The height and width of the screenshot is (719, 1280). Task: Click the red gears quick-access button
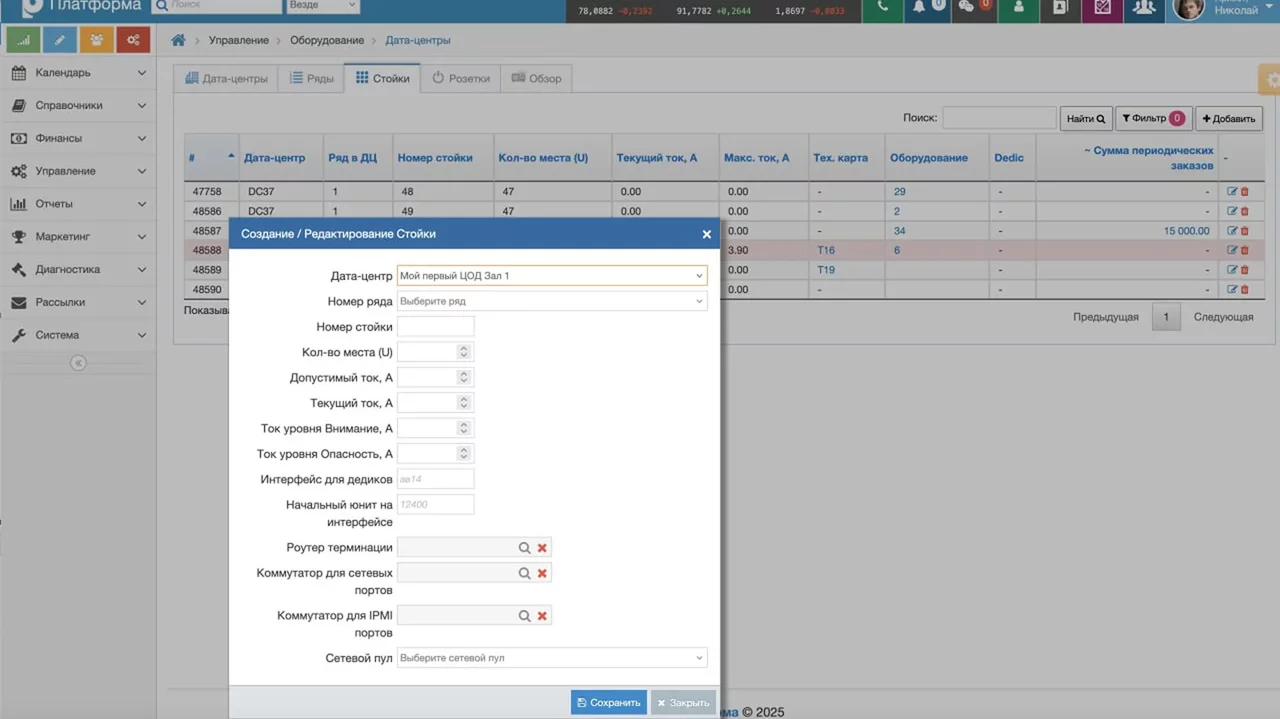click(133, 40)
